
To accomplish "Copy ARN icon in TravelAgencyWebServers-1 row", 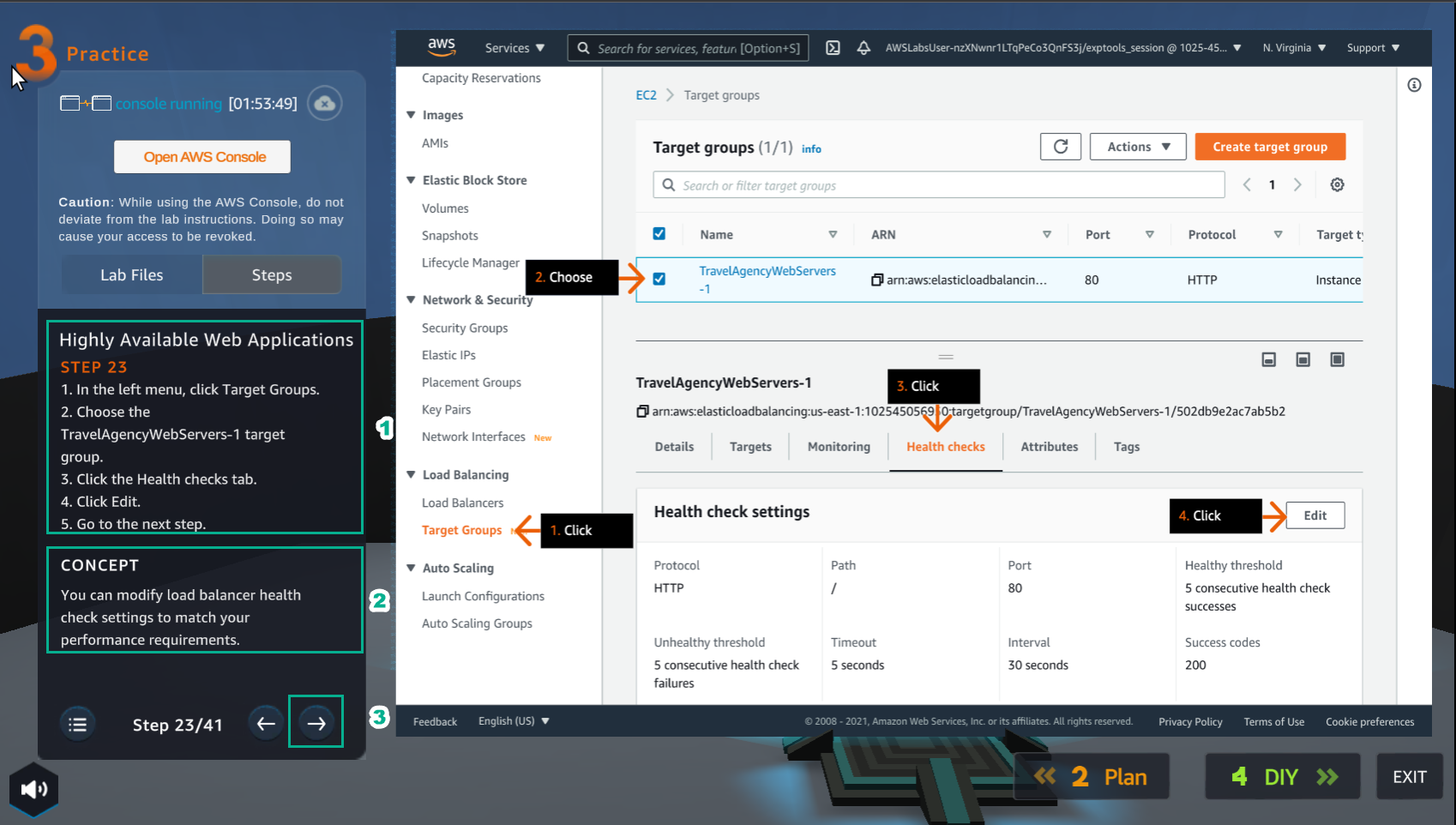I will 876,280.
